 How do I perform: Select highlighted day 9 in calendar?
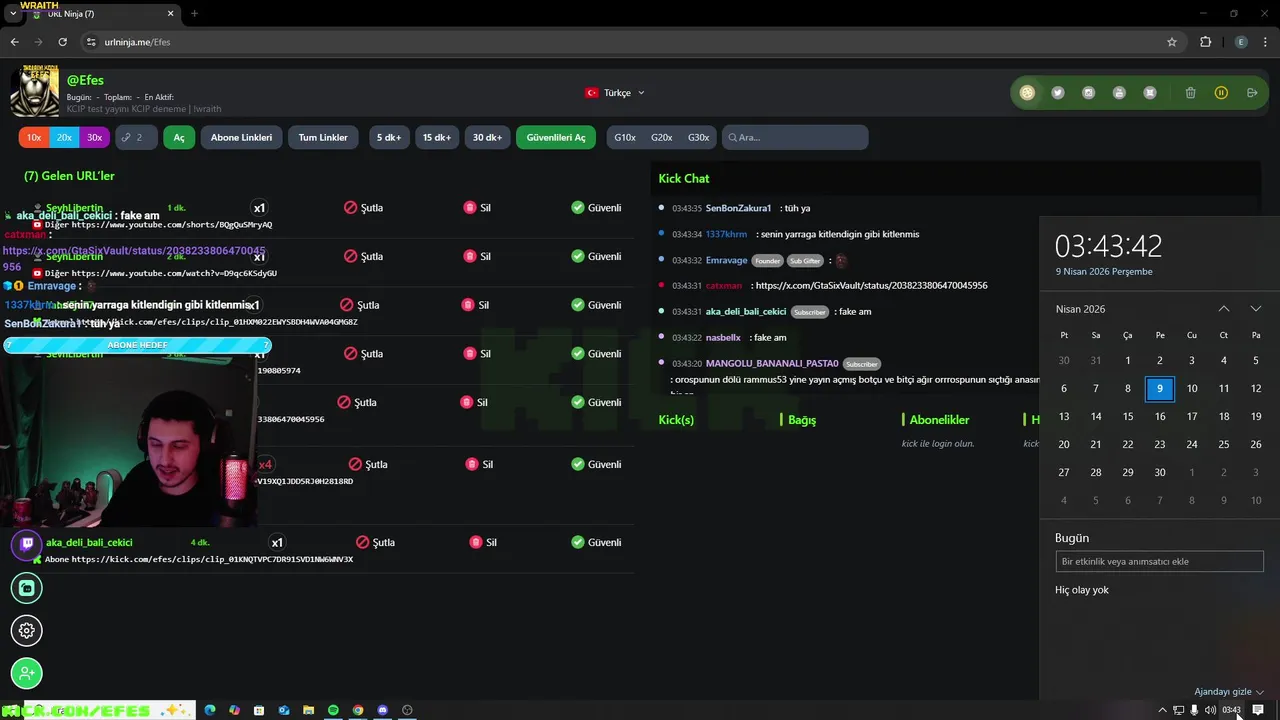pos(1160,388)
